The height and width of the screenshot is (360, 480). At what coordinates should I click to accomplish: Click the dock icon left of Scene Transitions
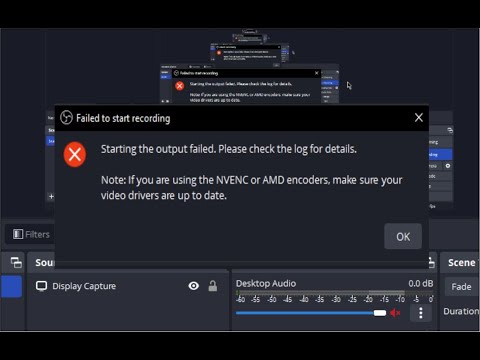(432, 263)
